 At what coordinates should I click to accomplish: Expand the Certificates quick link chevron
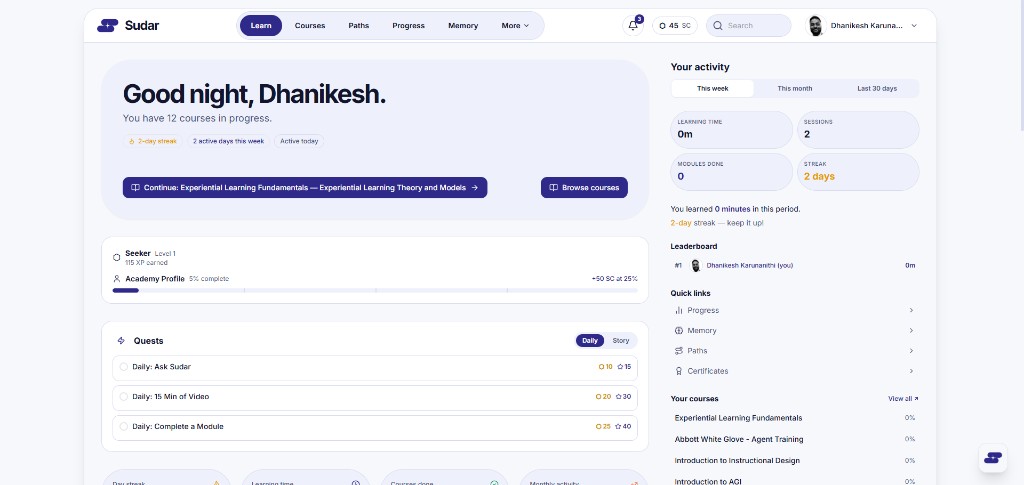911,371
